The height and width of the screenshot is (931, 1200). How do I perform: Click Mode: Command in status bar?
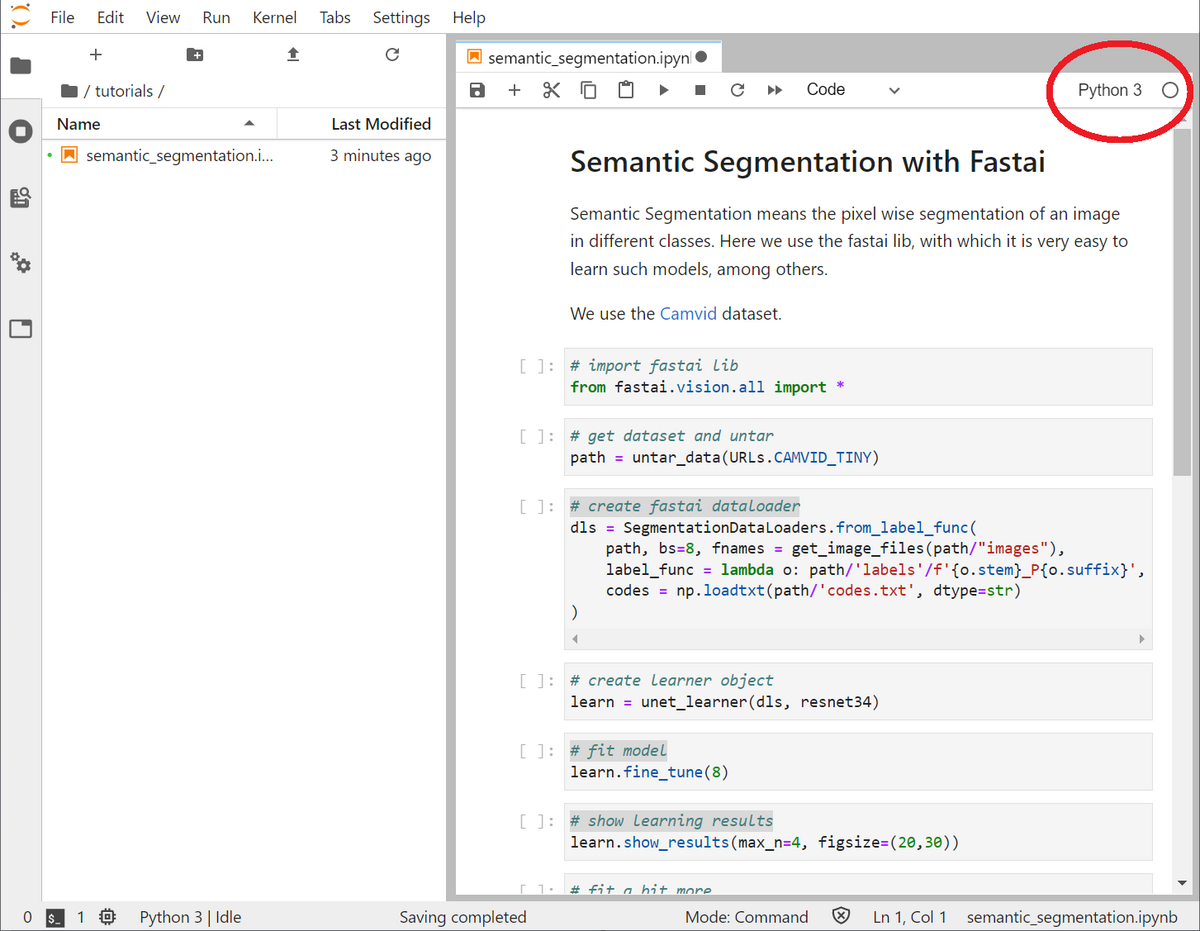[747, 917]
